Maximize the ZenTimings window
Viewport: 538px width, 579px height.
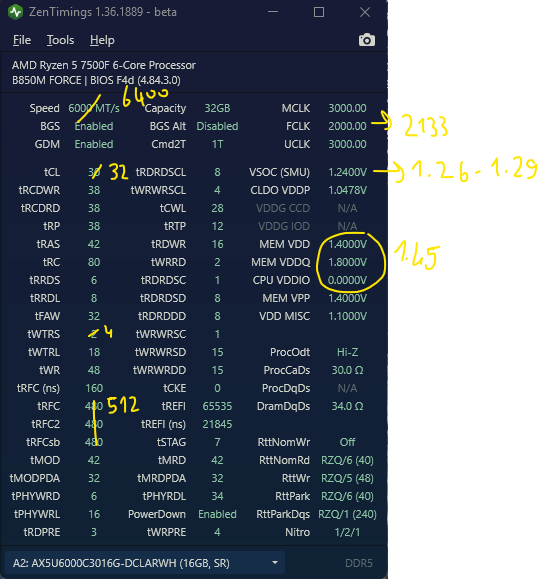pyautogui.click(x=319, y=12)
